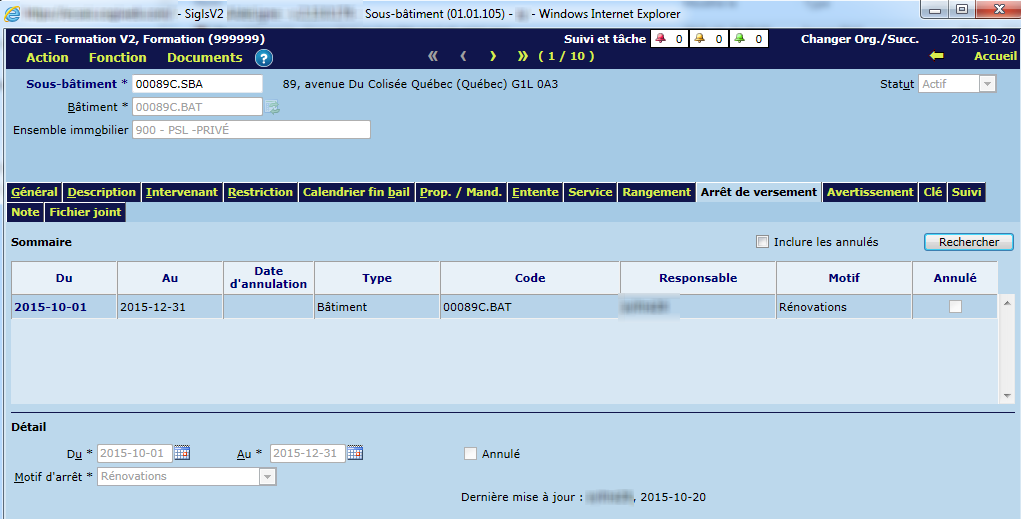Toggle Annulé checkbox in Rénovations row
Viewport: 1021px width, 519px height.
pyautogui.click(x=955, y=307)
